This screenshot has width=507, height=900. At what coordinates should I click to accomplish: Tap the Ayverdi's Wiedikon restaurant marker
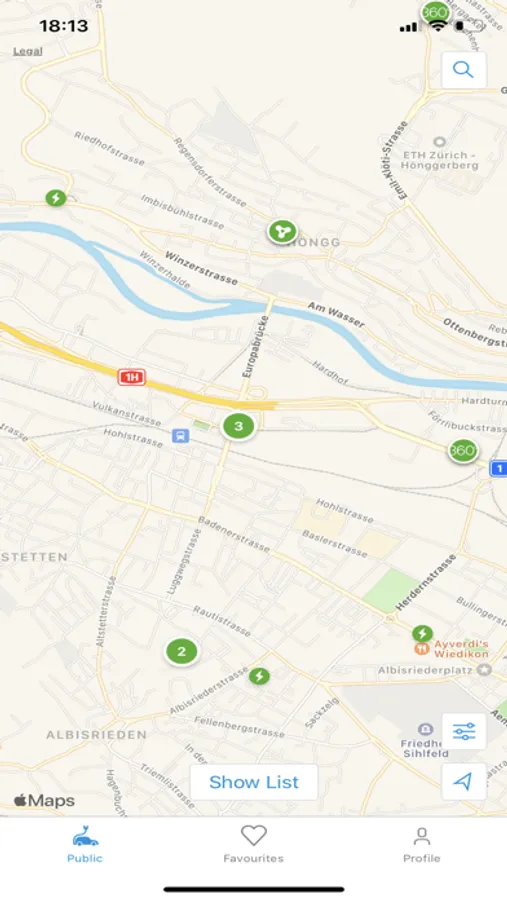click(x=422, y=649)
